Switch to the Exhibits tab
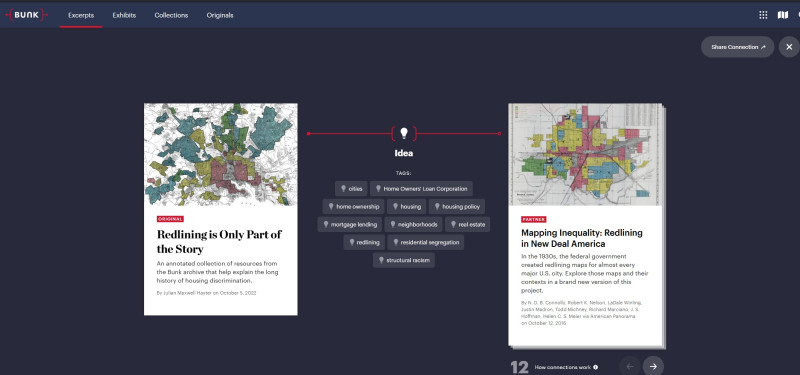Screen dimensions: 800x375 (124, 15)
